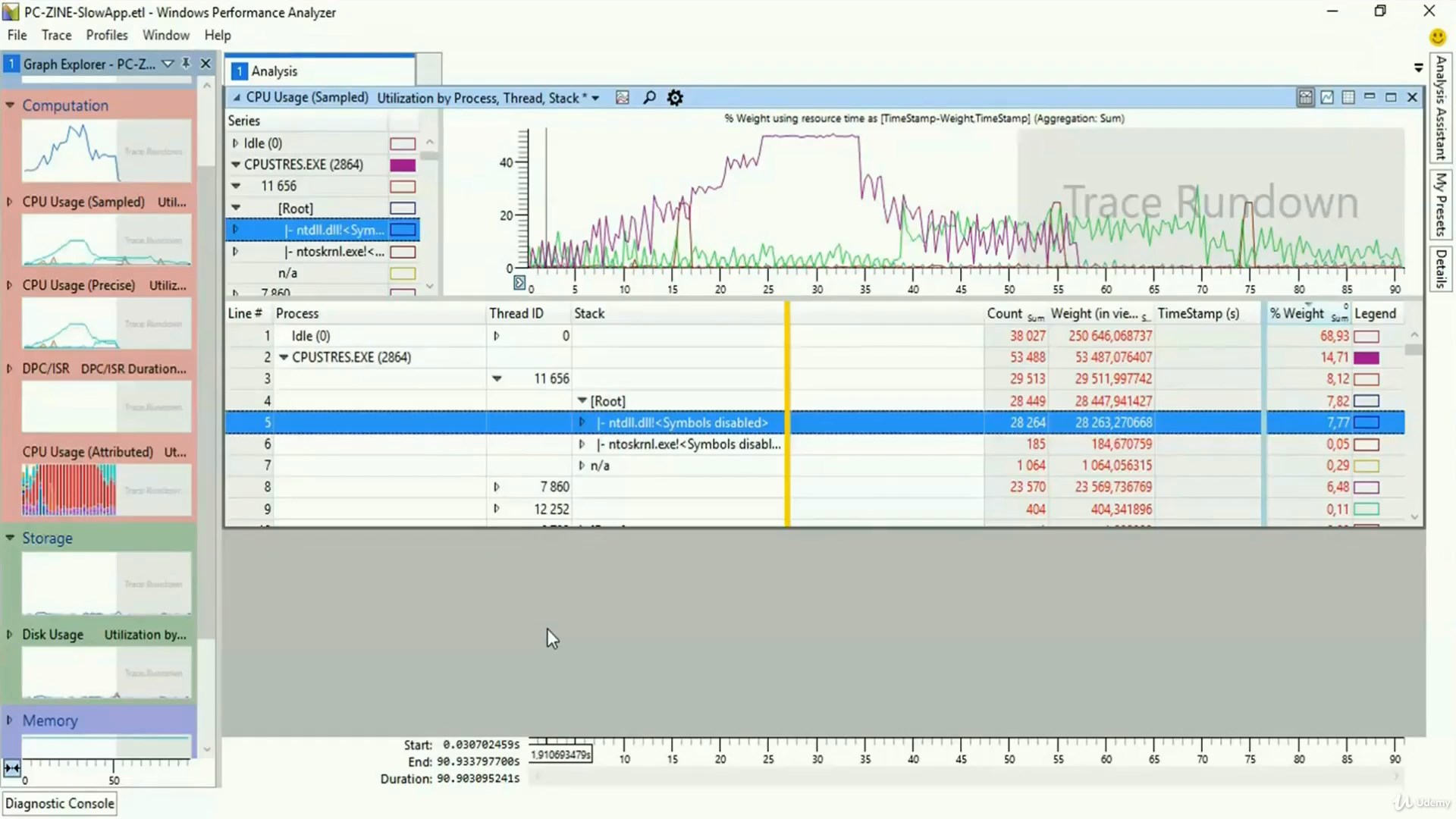The height and width of the screenshot is (819, 1456).
Task: Toggle legend box for ntoskrnl.exe table row
Action: [1367, 444]
